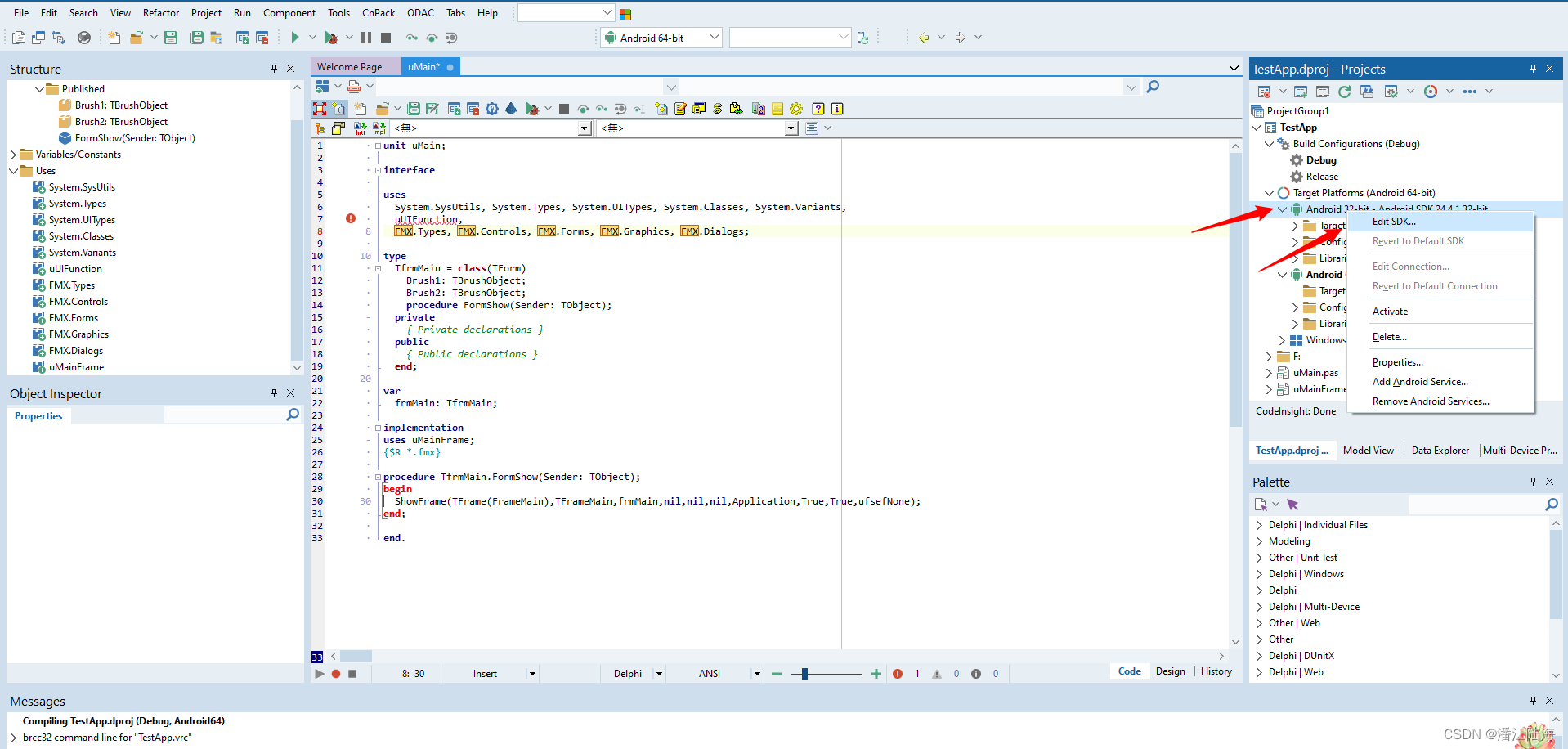This screenshot has height=749, width=1568.
Task: Click the three-dots more icon in Projects toolbar
Action: [x=1470, y=92]
